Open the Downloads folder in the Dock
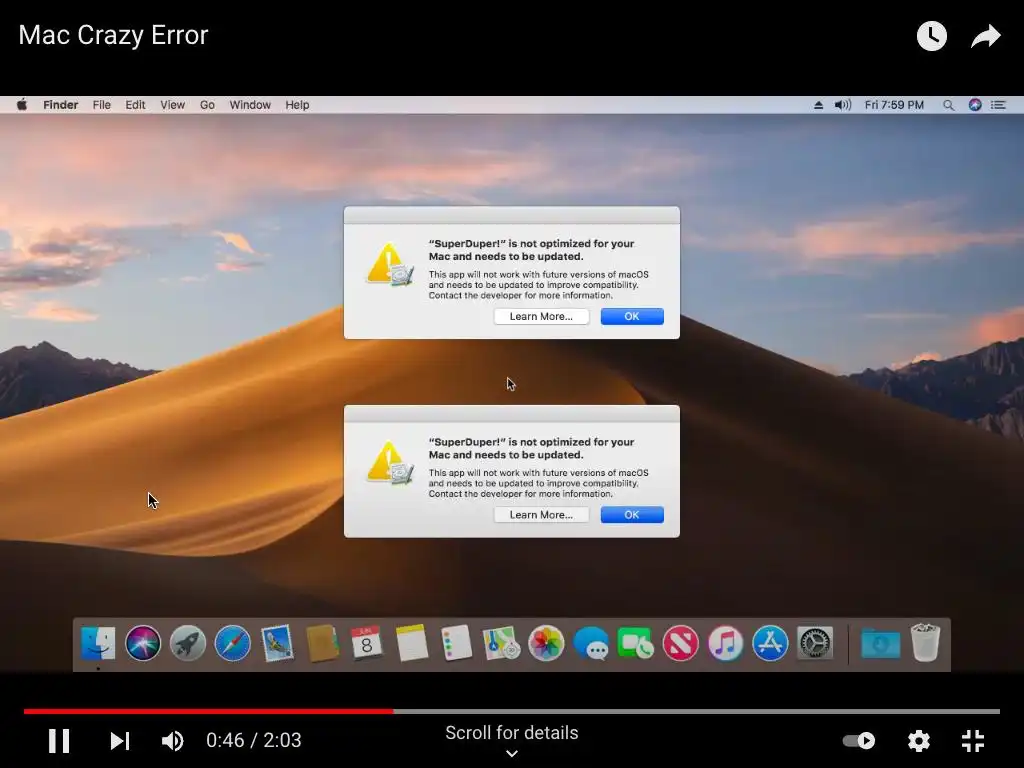This screenshot has width=1024, height=768. 880,643
